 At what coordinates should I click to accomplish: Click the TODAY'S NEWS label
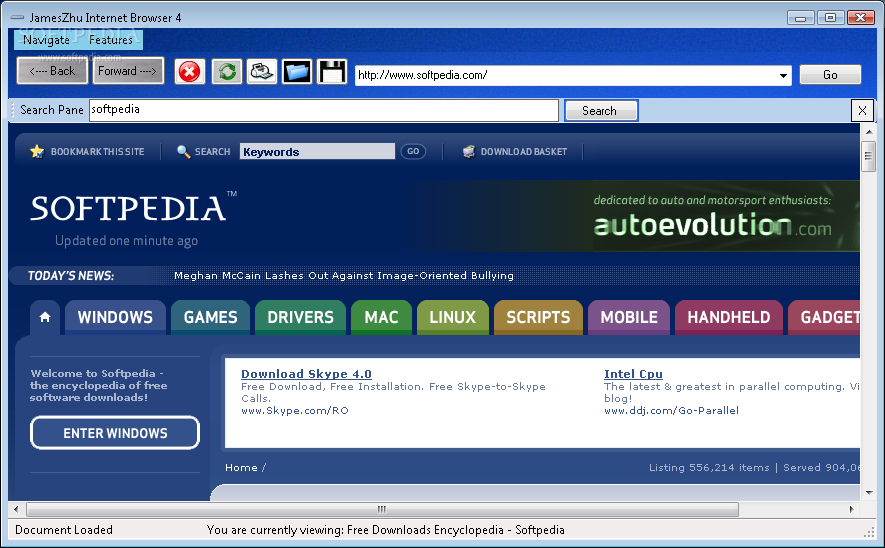point(71,275)
